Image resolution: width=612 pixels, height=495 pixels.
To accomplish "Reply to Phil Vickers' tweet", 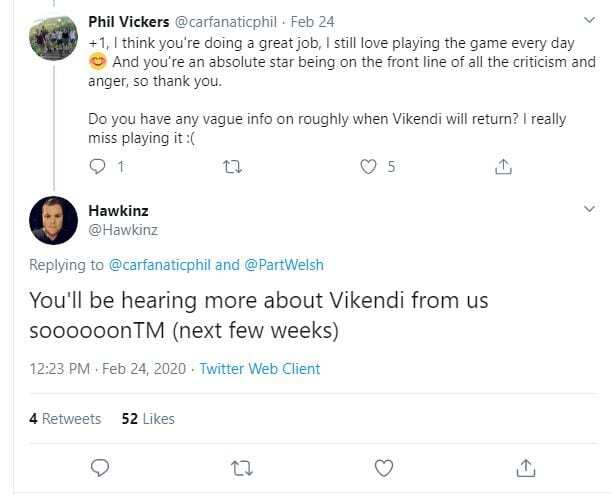I will click(98, 167).
